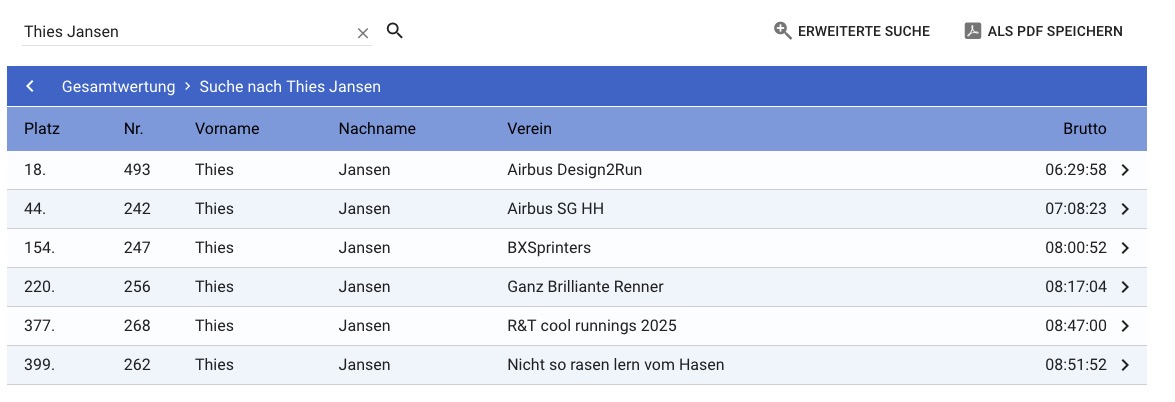This screenshot has height=402, width=1175.
Task: Open chevron for R&T cool runnings 2025
Action: 1125,326
